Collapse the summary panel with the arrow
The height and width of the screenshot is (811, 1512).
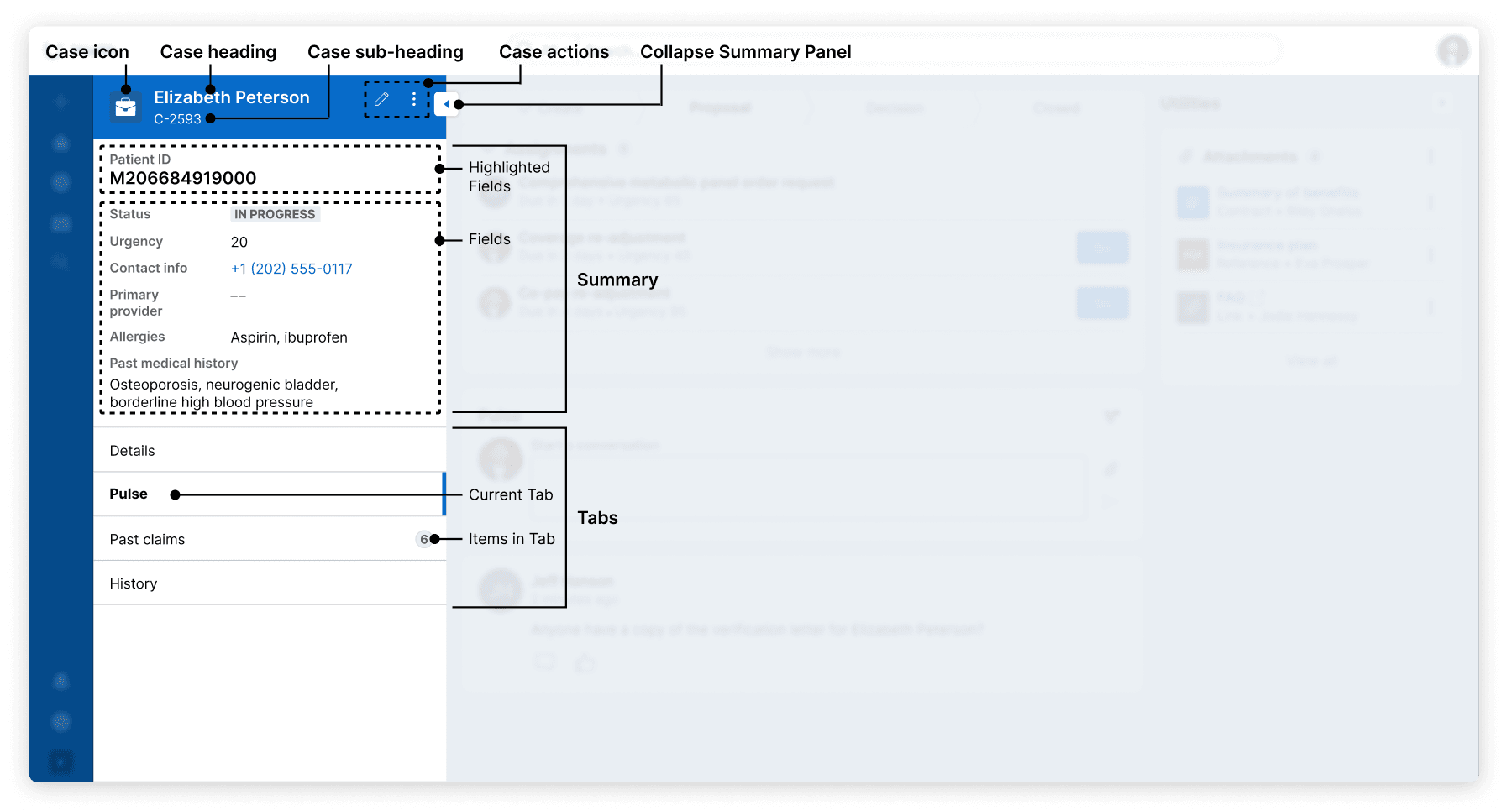(446, 104)
